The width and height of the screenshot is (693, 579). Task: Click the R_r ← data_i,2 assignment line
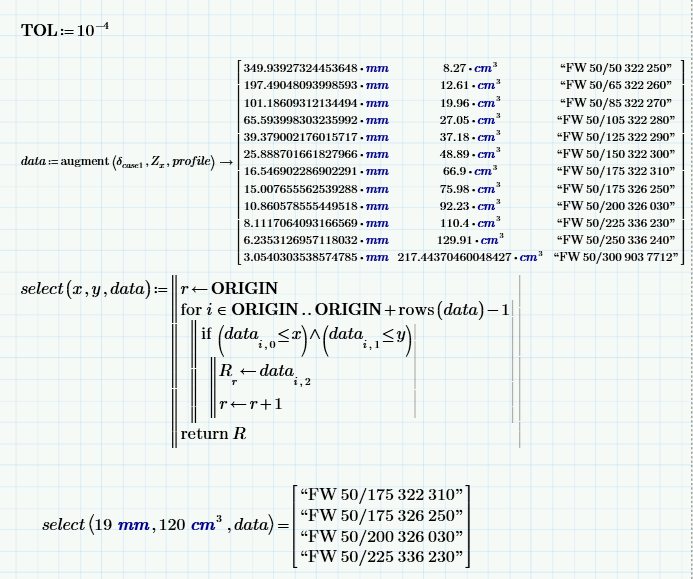(264, 373)
